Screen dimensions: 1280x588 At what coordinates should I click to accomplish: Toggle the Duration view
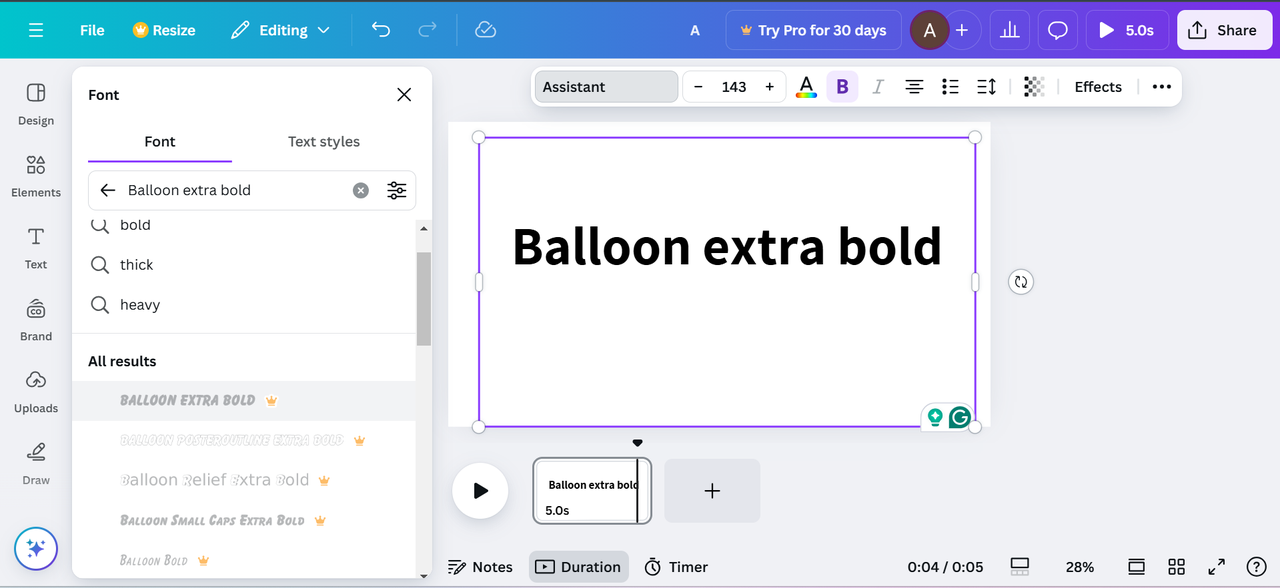578,567
